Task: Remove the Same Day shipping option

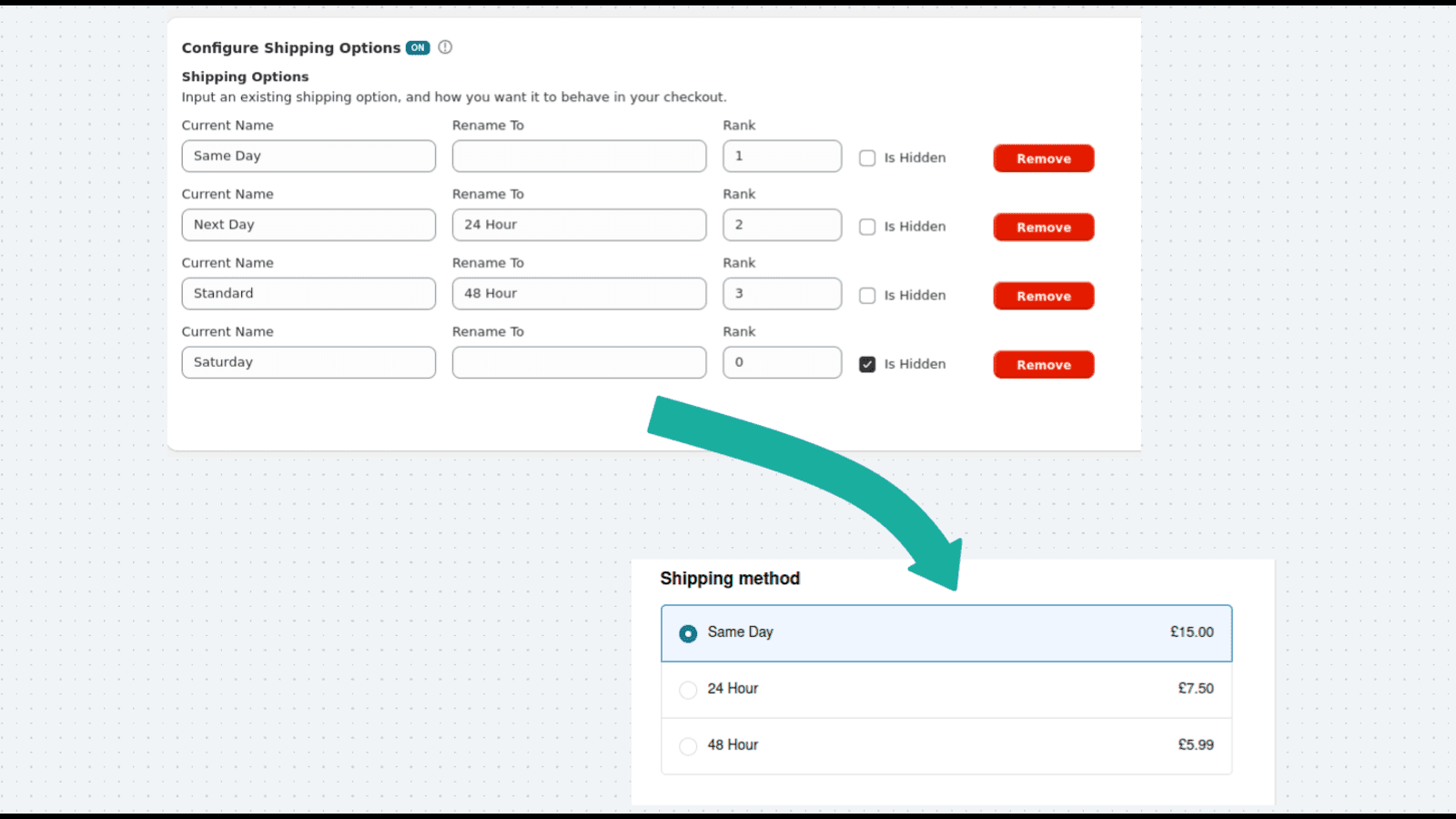Action: (1043, 157)
